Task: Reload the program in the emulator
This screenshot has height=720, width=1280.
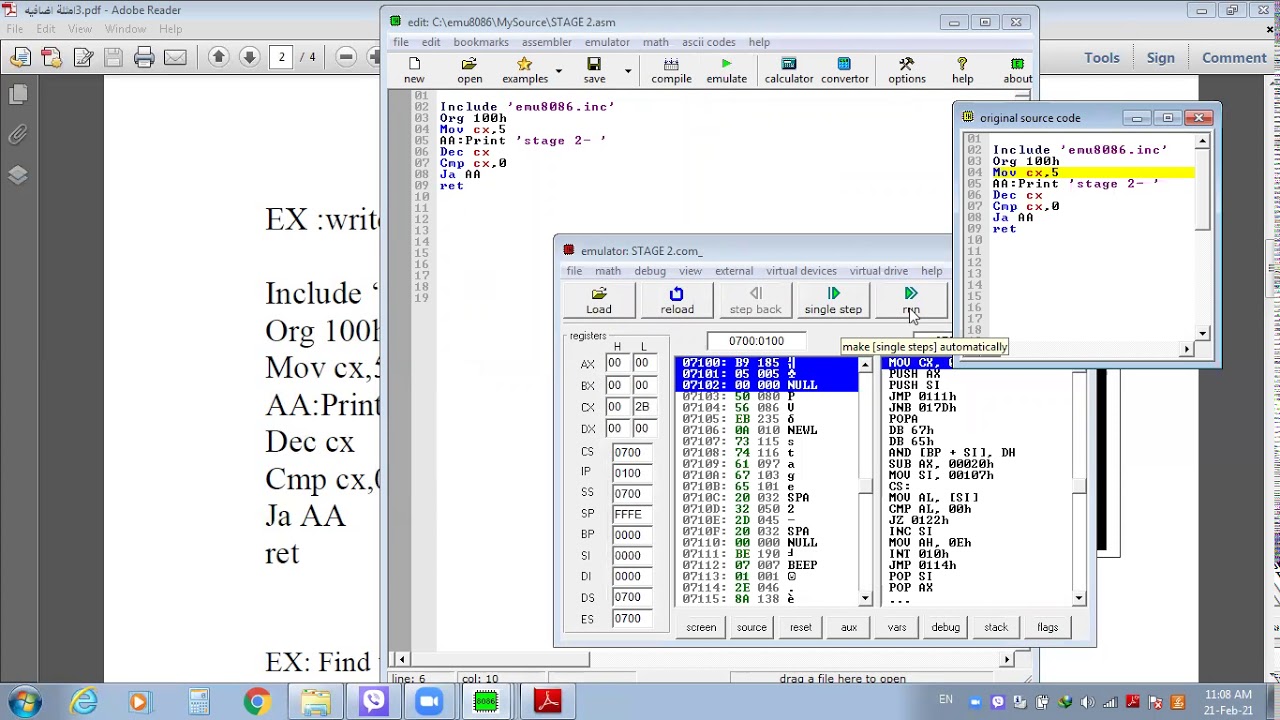Action: click(x=677, y=300)
